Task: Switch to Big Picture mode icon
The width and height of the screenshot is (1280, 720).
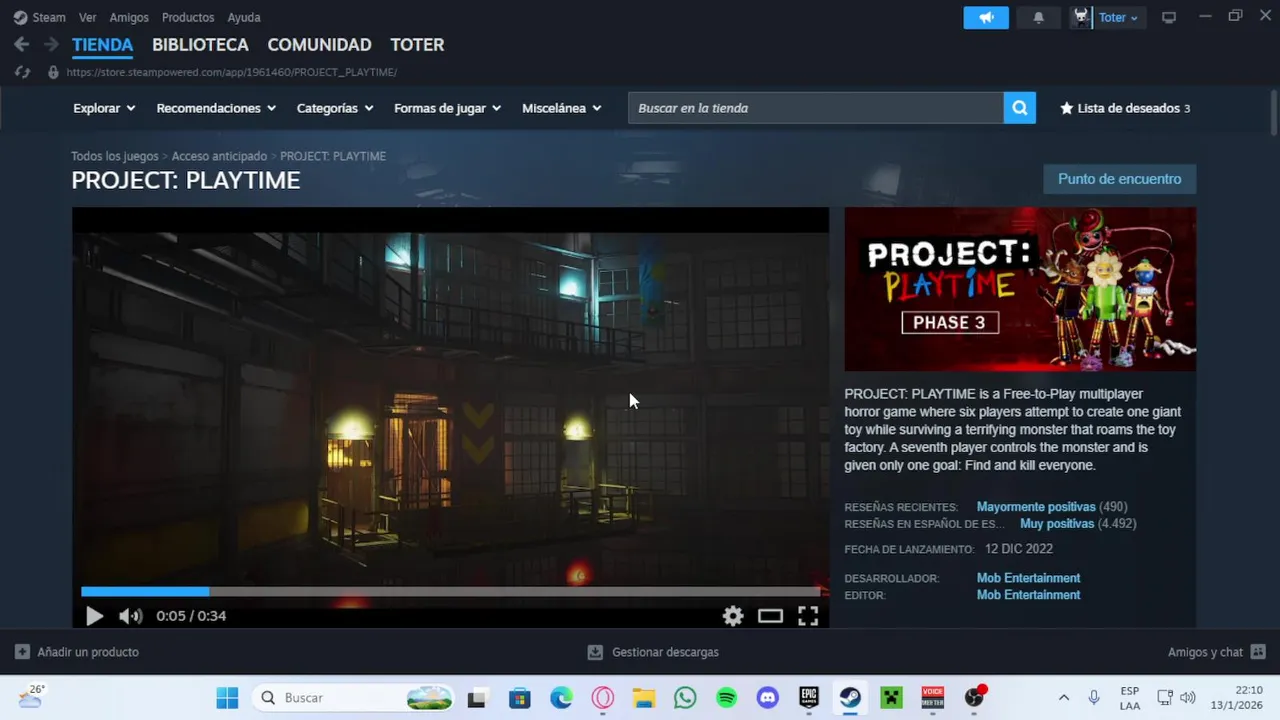Action: coord(1168,17)
